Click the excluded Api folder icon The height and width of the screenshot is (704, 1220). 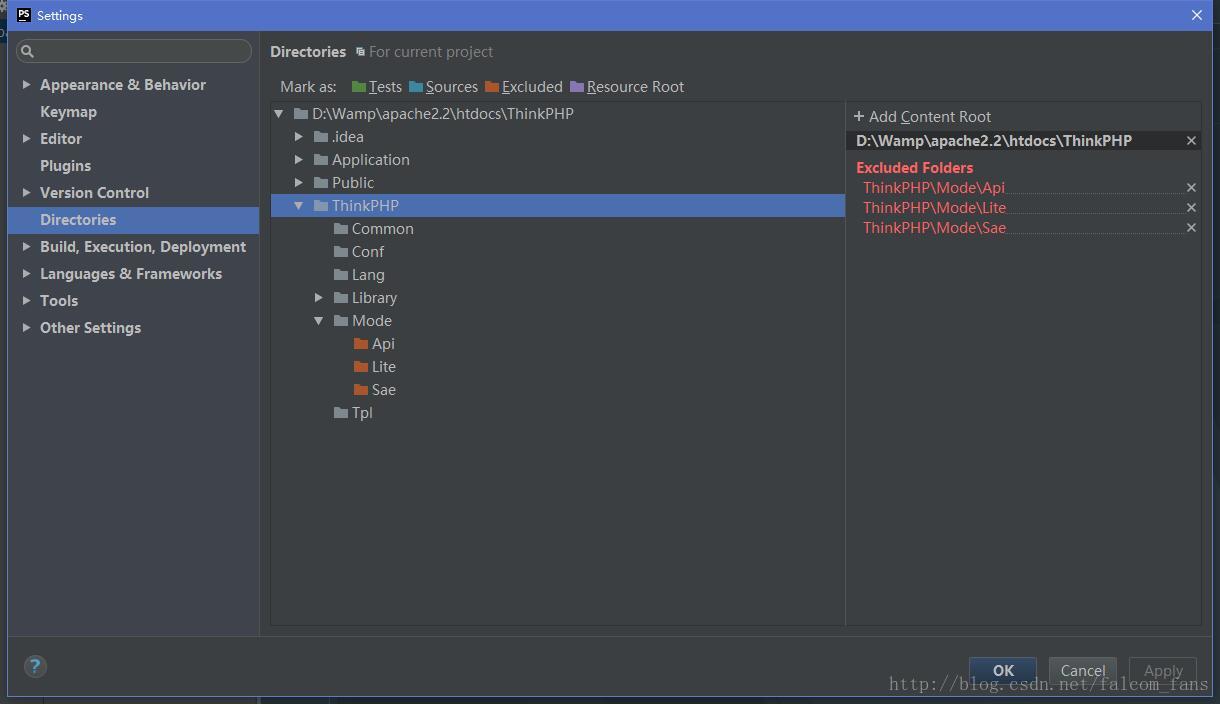(x=361, y=343)
